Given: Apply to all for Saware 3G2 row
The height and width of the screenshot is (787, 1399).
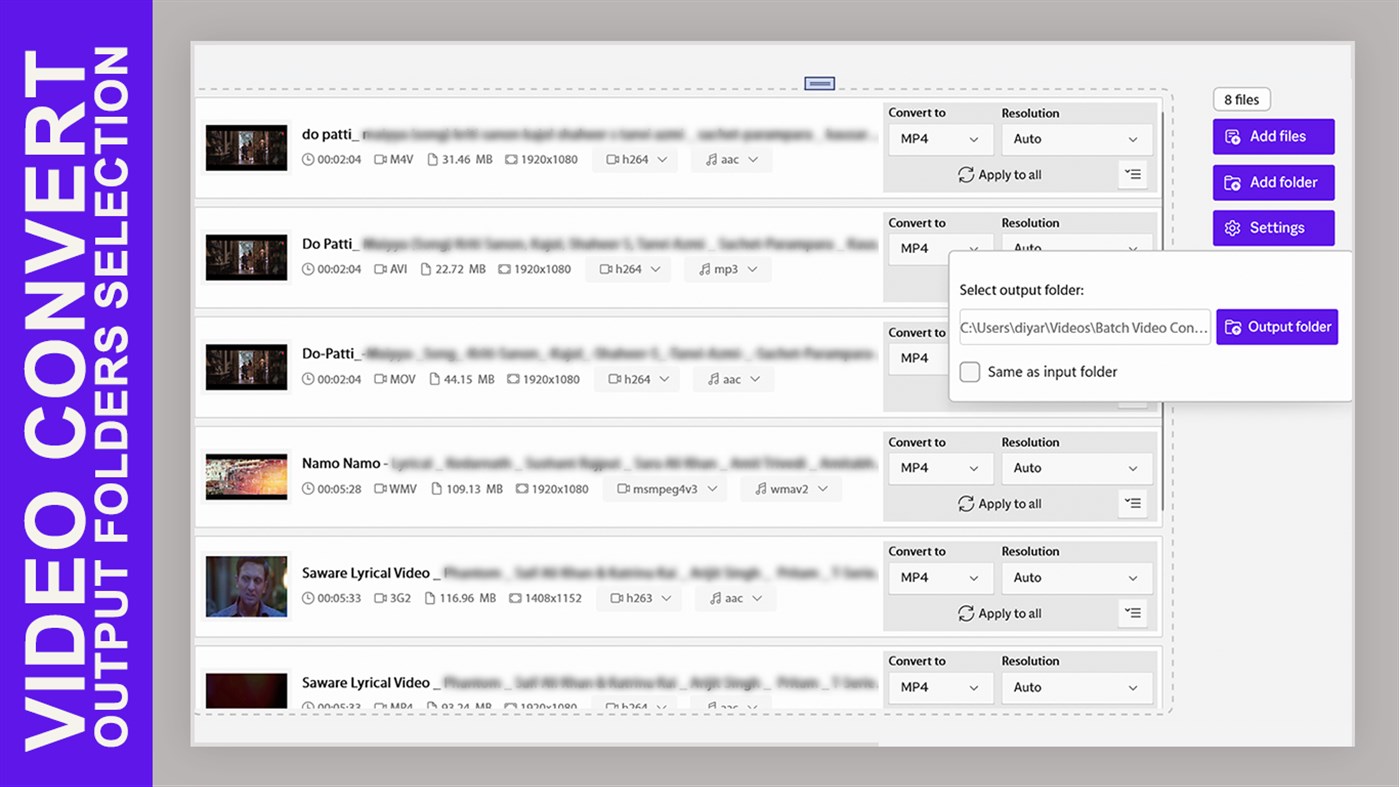Looking at the screenshot, I should [999, 614].
